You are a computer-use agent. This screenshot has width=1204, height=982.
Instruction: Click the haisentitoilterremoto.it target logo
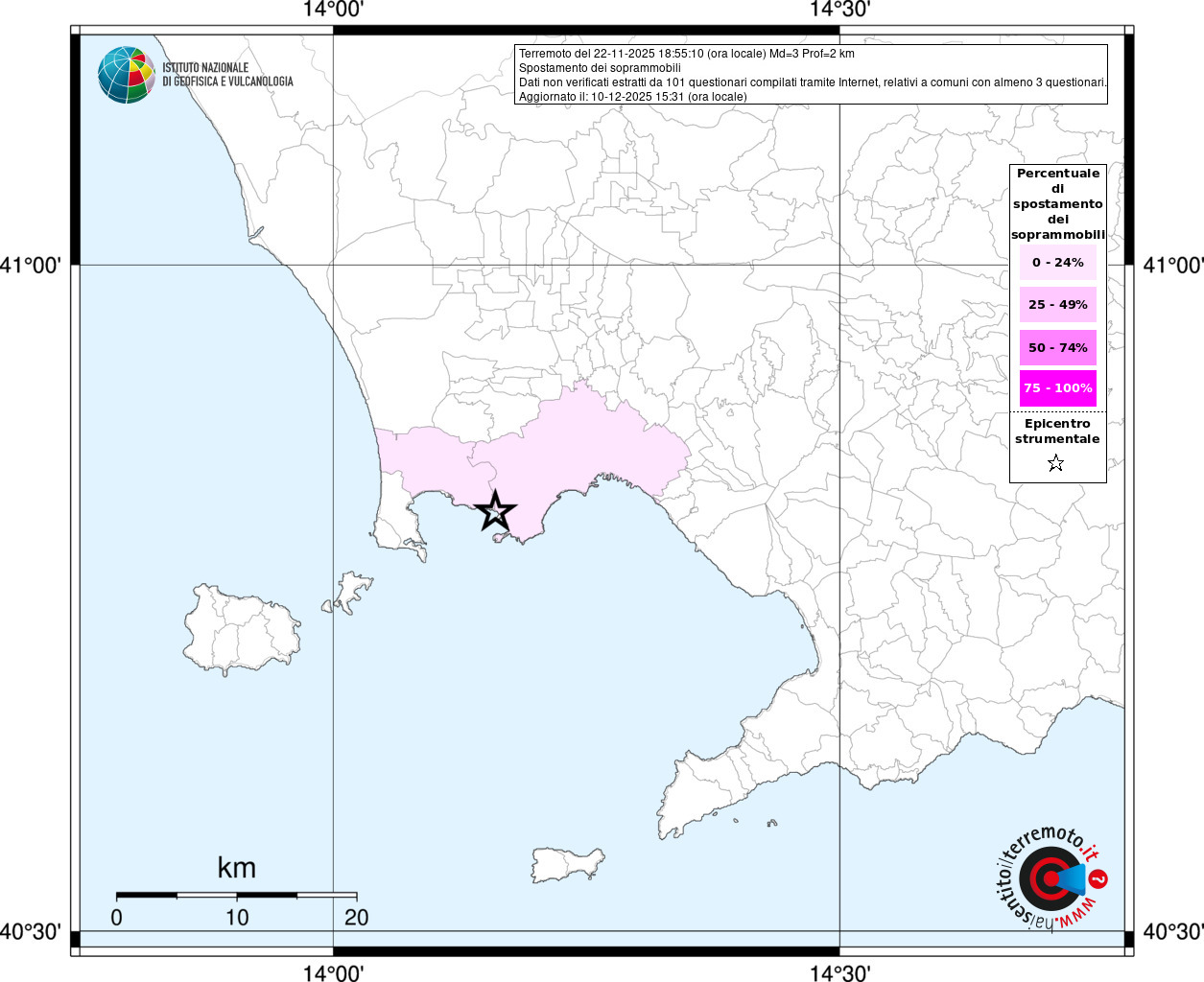click(1052, 878)
